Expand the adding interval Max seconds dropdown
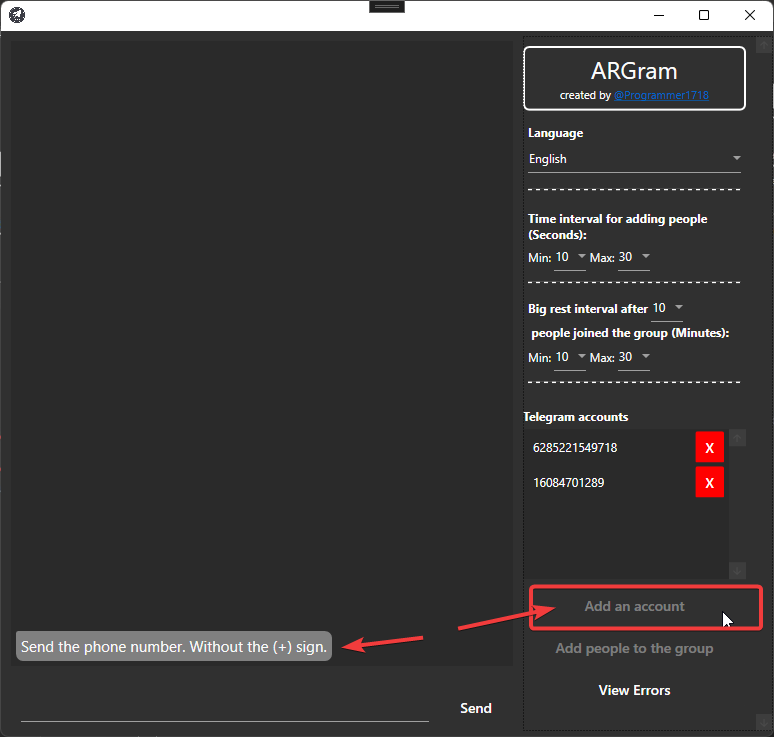Image resolution: width=774 pixels, height=737 pixels. point(634,257)
